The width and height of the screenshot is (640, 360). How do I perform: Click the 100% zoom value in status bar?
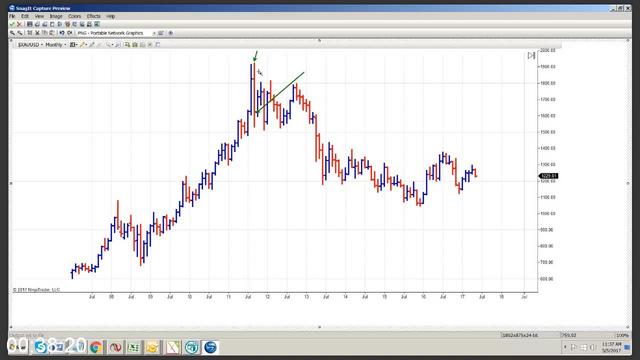click(622, 335)
